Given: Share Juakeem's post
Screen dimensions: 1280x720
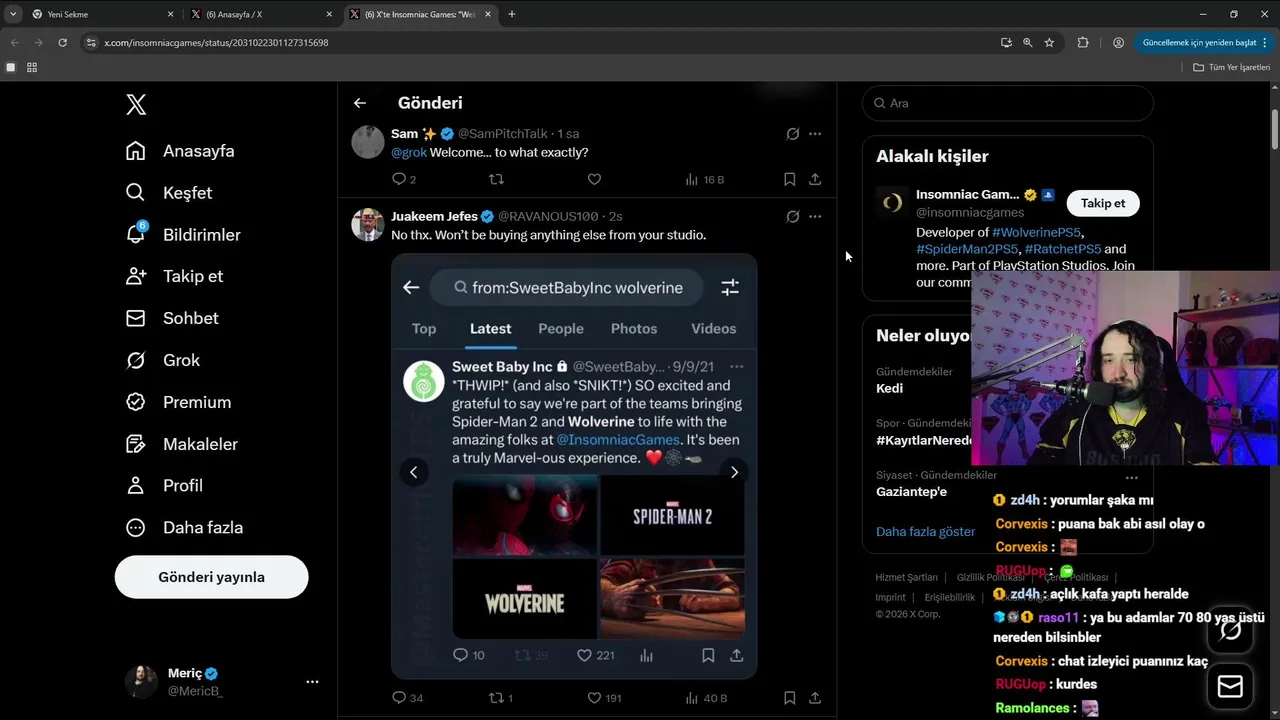Looking at the screenshot, I should 815,698.
